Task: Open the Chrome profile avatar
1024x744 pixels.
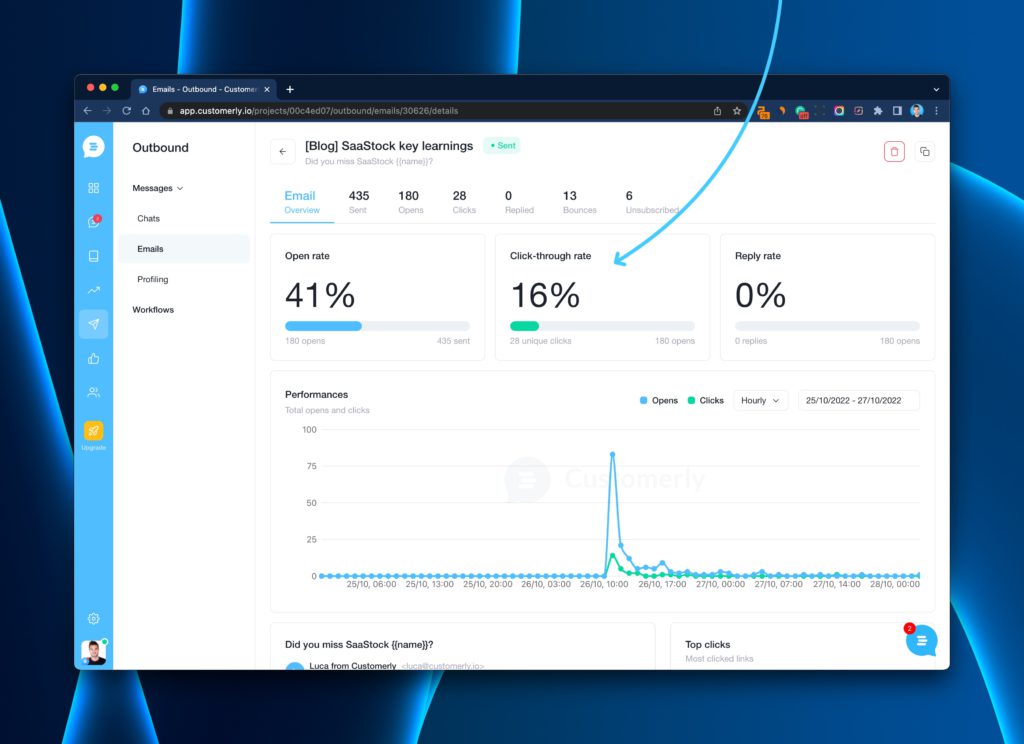Action: point(917,111)
